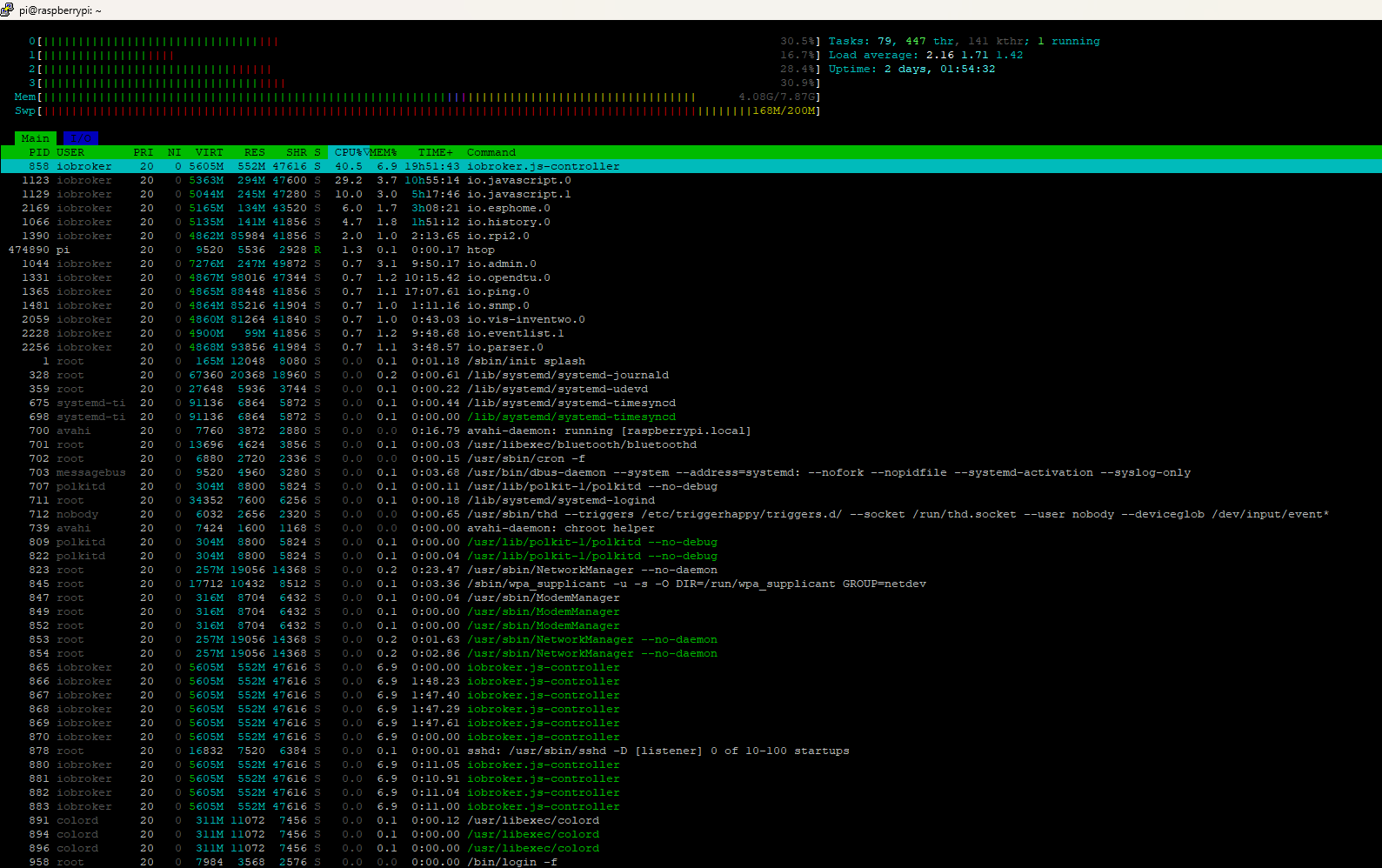The width and height of the screenshot is (1382, 868).
Task: Select the io.javascript.0 process row
Action: [x=519, y=180]
